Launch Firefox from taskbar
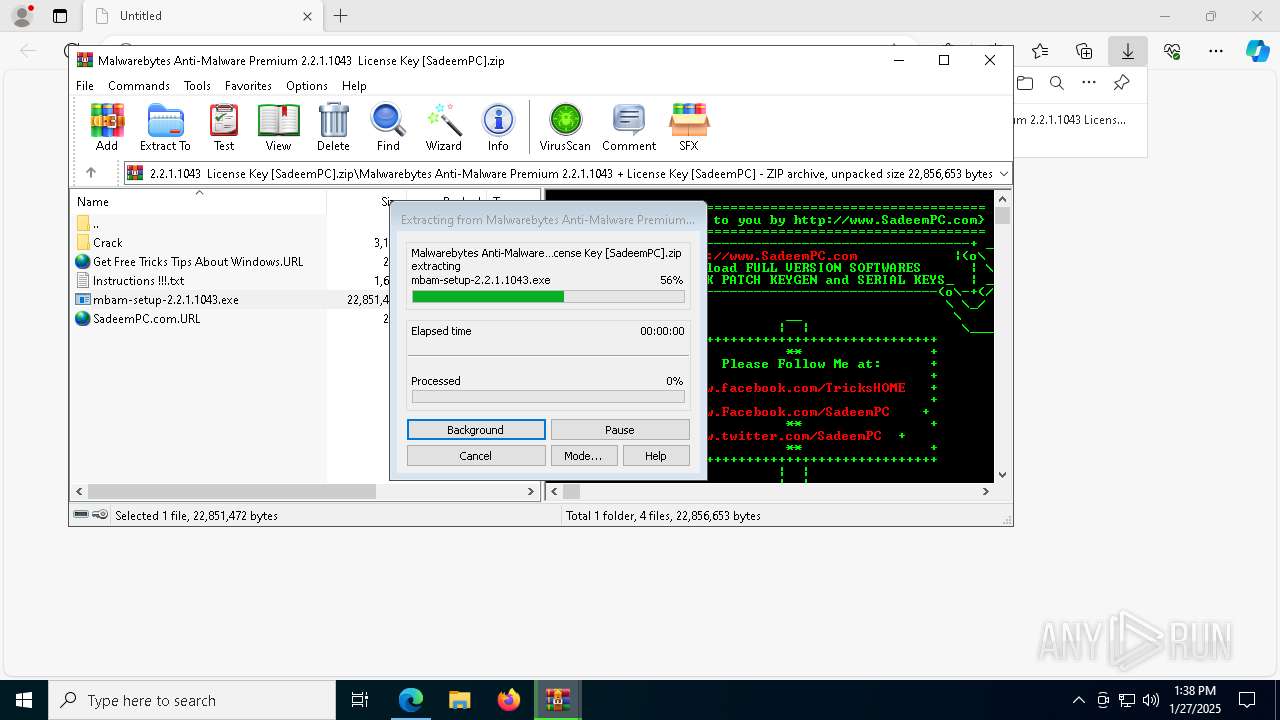This screenshot has width=1280, height=720. point(509,700)
